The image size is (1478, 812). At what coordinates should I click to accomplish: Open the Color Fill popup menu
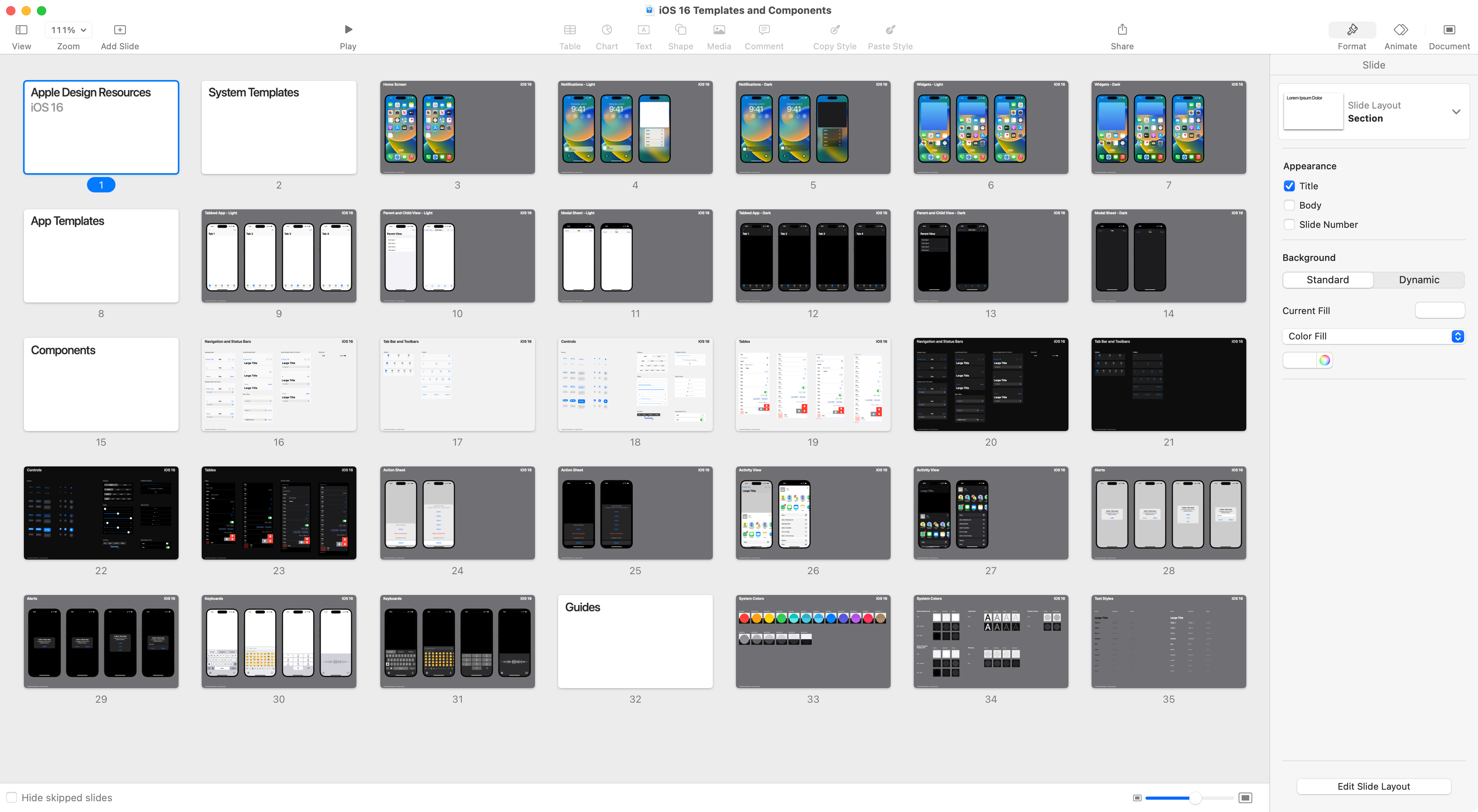click(1373, 336)
